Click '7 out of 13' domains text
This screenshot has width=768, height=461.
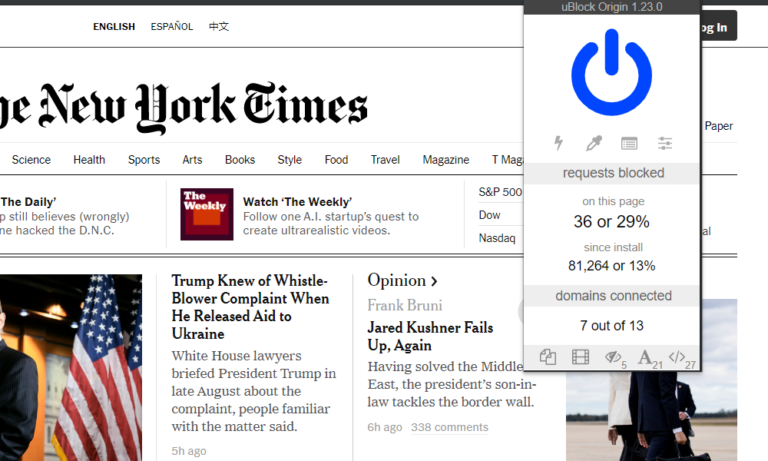coord(612,326)
